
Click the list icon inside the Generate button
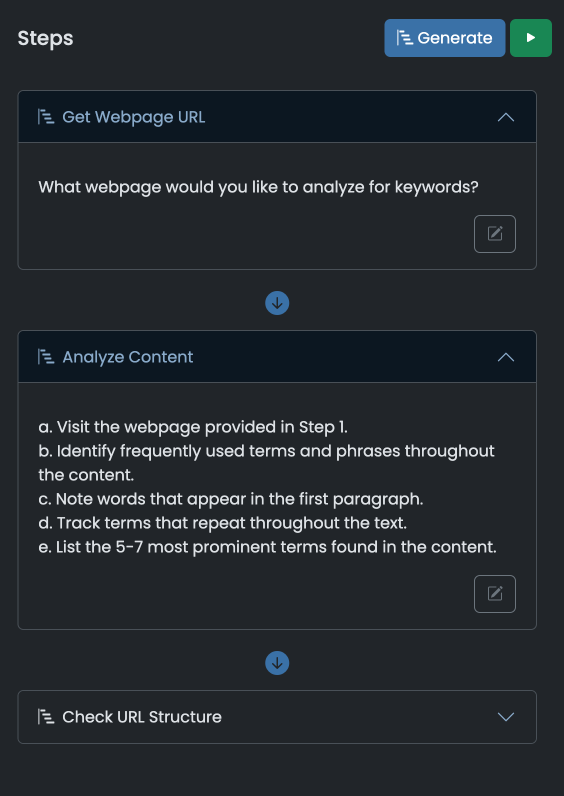[404, 38]
